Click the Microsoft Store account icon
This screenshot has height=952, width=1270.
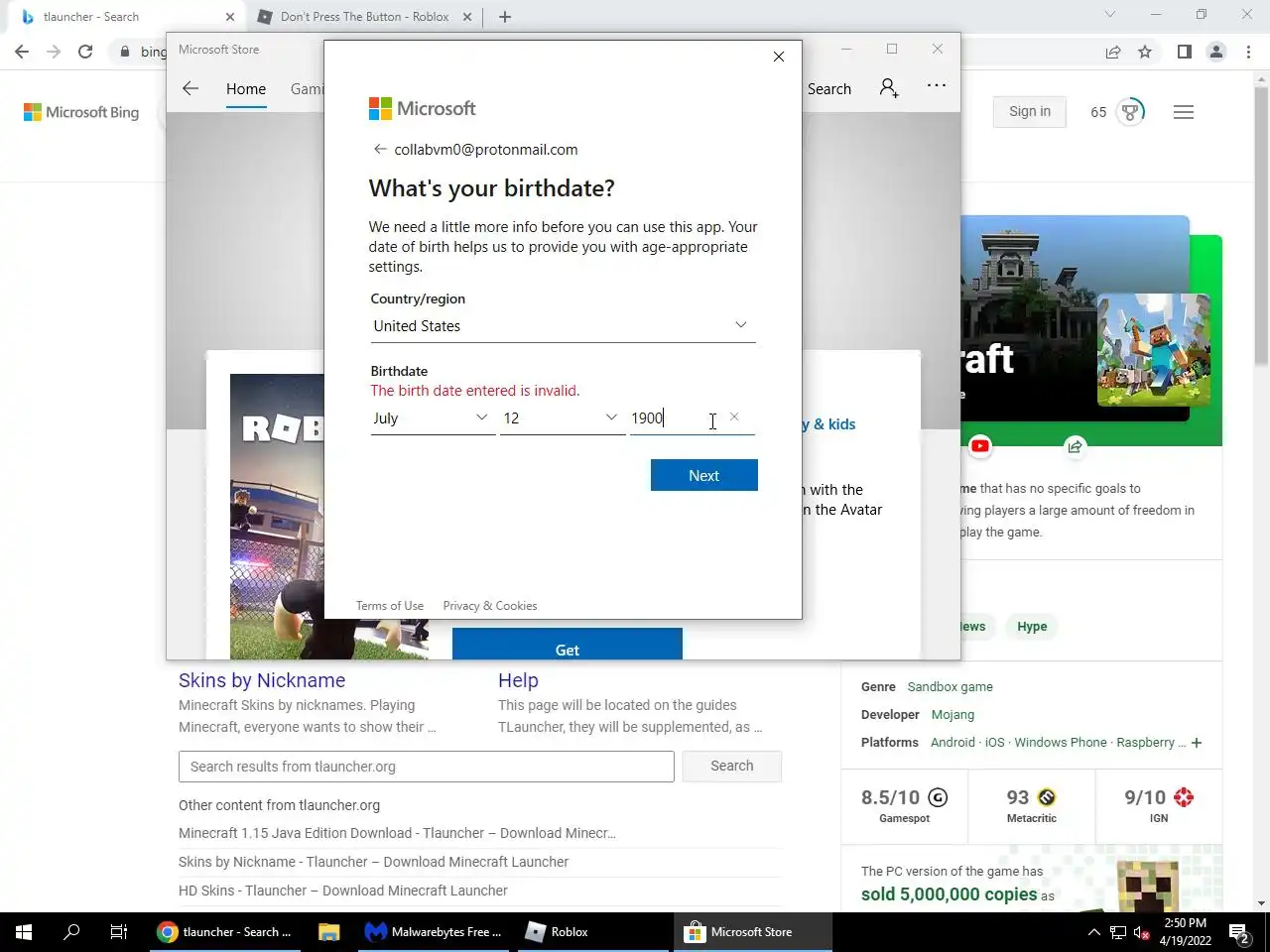click(889, 88)
